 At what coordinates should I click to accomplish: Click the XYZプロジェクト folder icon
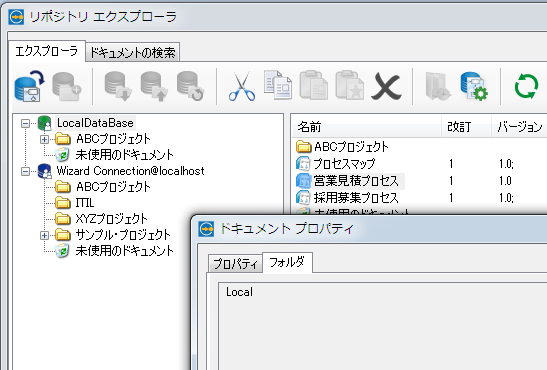(63, 219)
